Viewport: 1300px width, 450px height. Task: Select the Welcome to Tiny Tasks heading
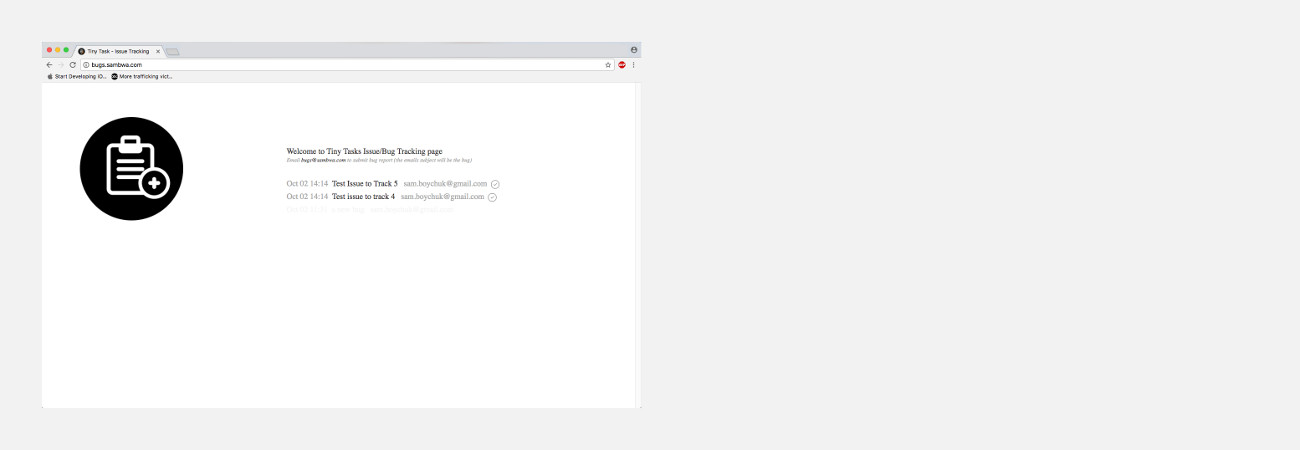(364, 151)
